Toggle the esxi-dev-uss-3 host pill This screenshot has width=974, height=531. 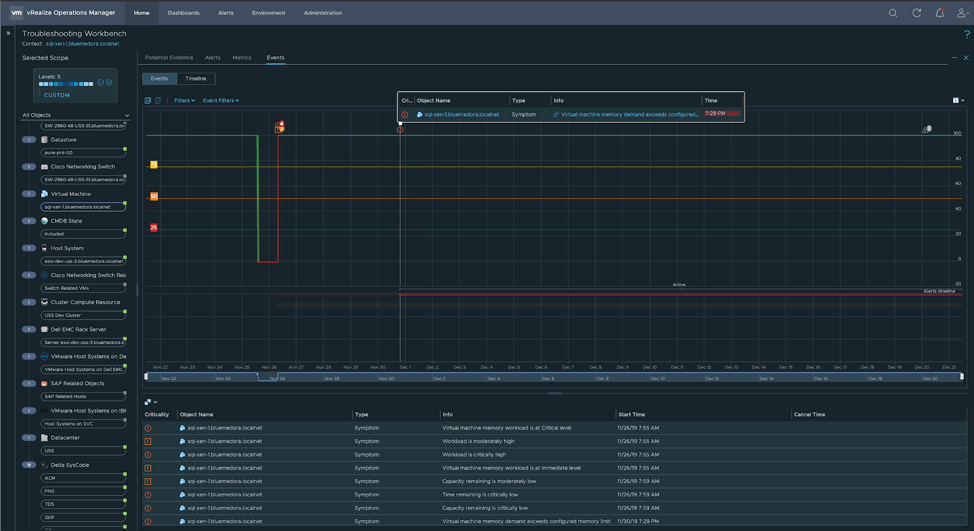click(x=83, y=261)
